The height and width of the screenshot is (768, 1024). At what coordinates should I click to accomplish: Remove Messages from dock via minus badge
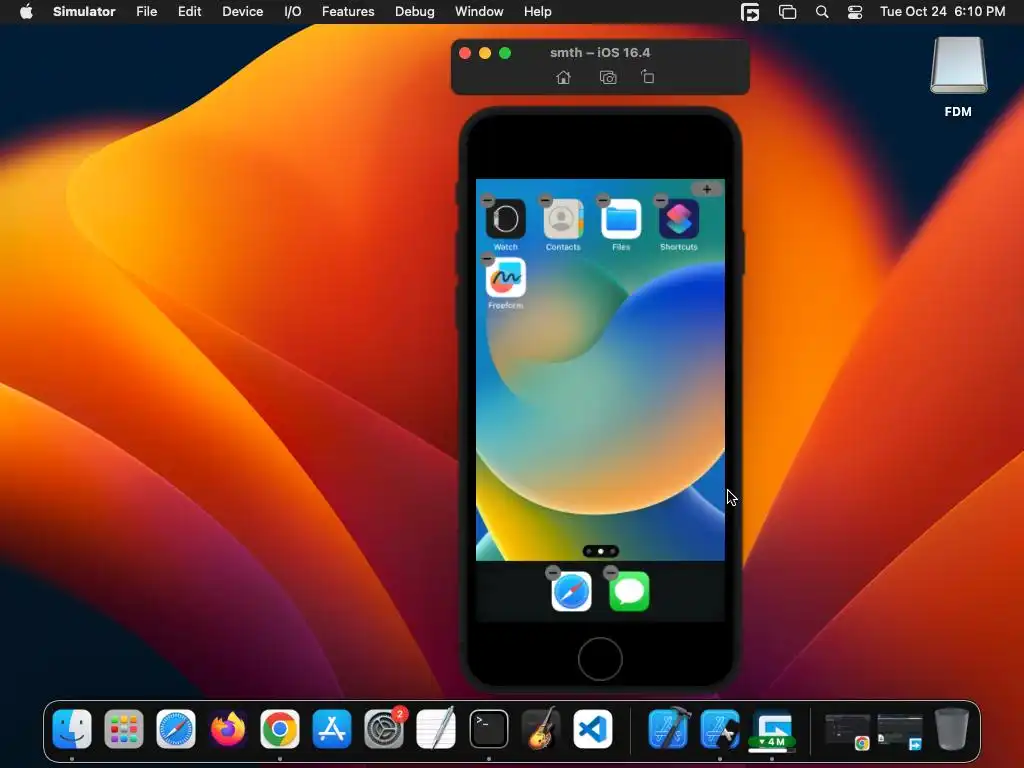point(611,573)
